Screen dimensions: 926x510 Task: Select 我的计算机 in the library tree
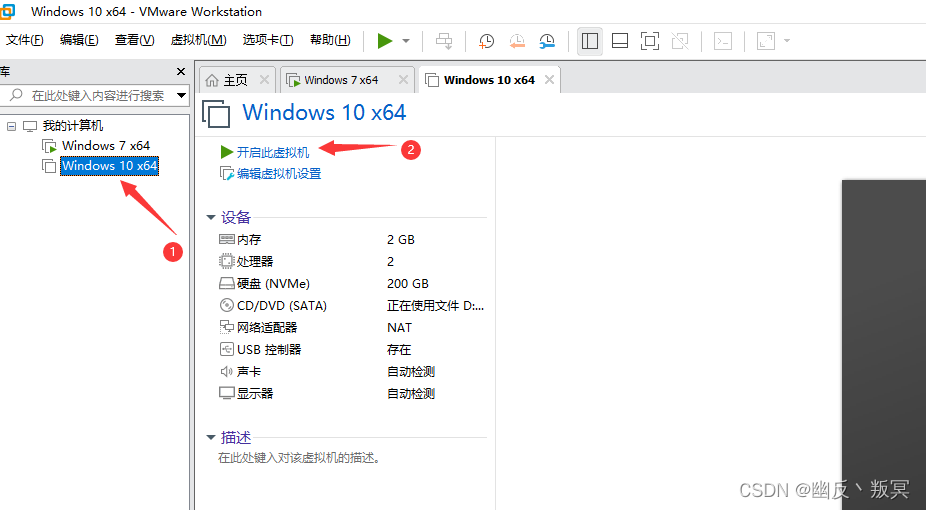tap(73, 126)
